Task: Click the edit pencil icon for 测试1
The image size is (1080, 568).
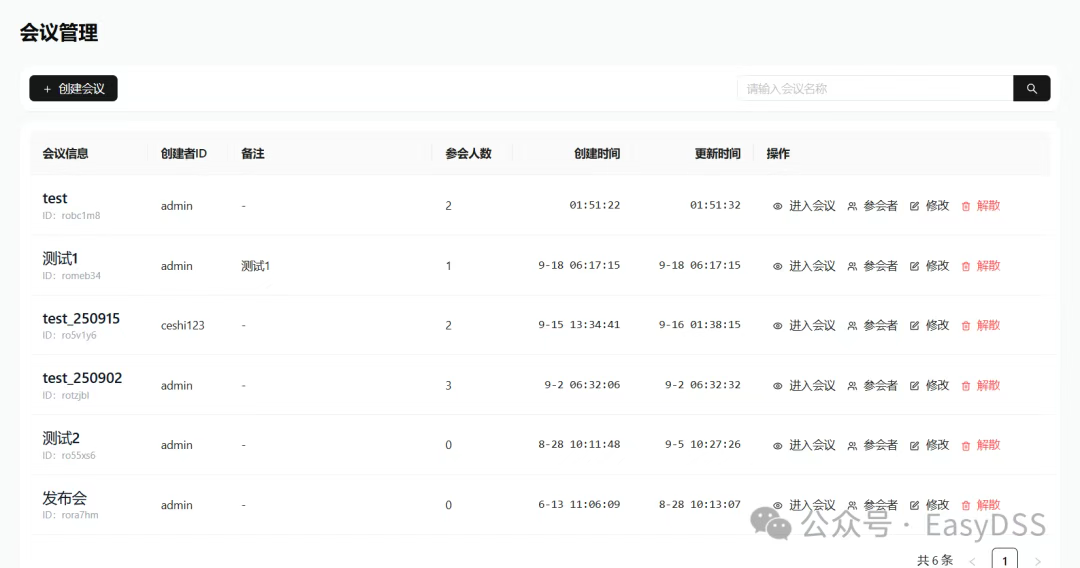Action: (914, 266)
